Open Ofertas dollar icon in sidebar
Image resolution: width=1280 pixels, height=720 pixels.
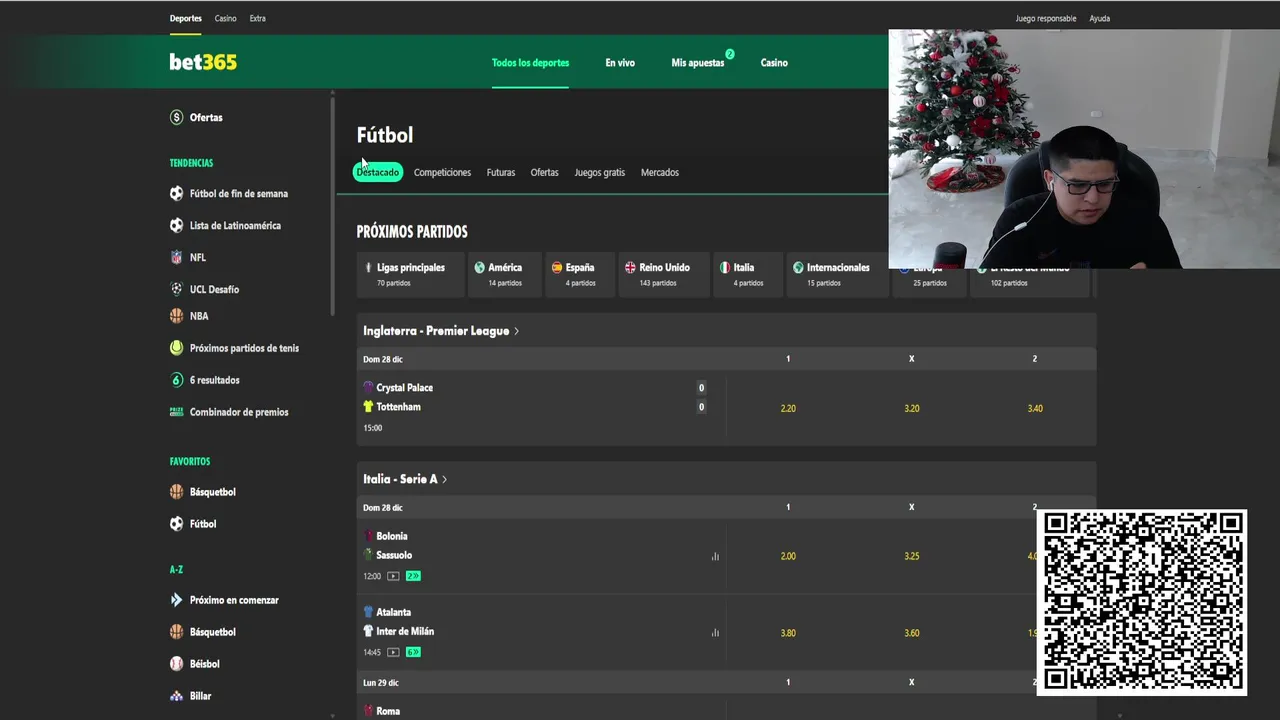click(177, 117)
